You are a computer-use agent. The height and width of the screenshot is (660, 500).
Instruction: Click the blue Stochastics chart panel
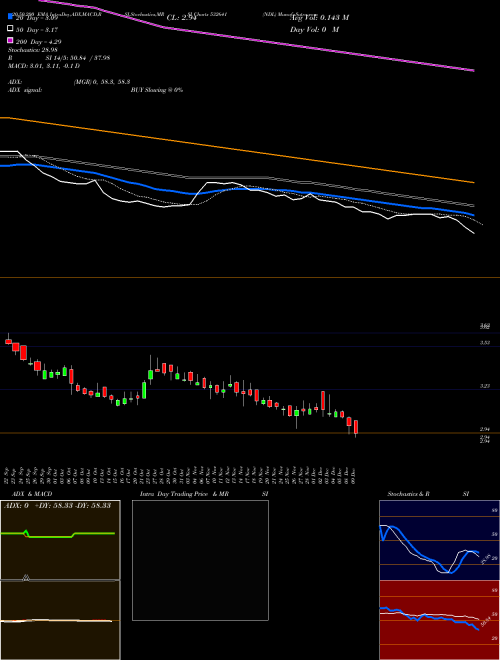click(439, 540)
